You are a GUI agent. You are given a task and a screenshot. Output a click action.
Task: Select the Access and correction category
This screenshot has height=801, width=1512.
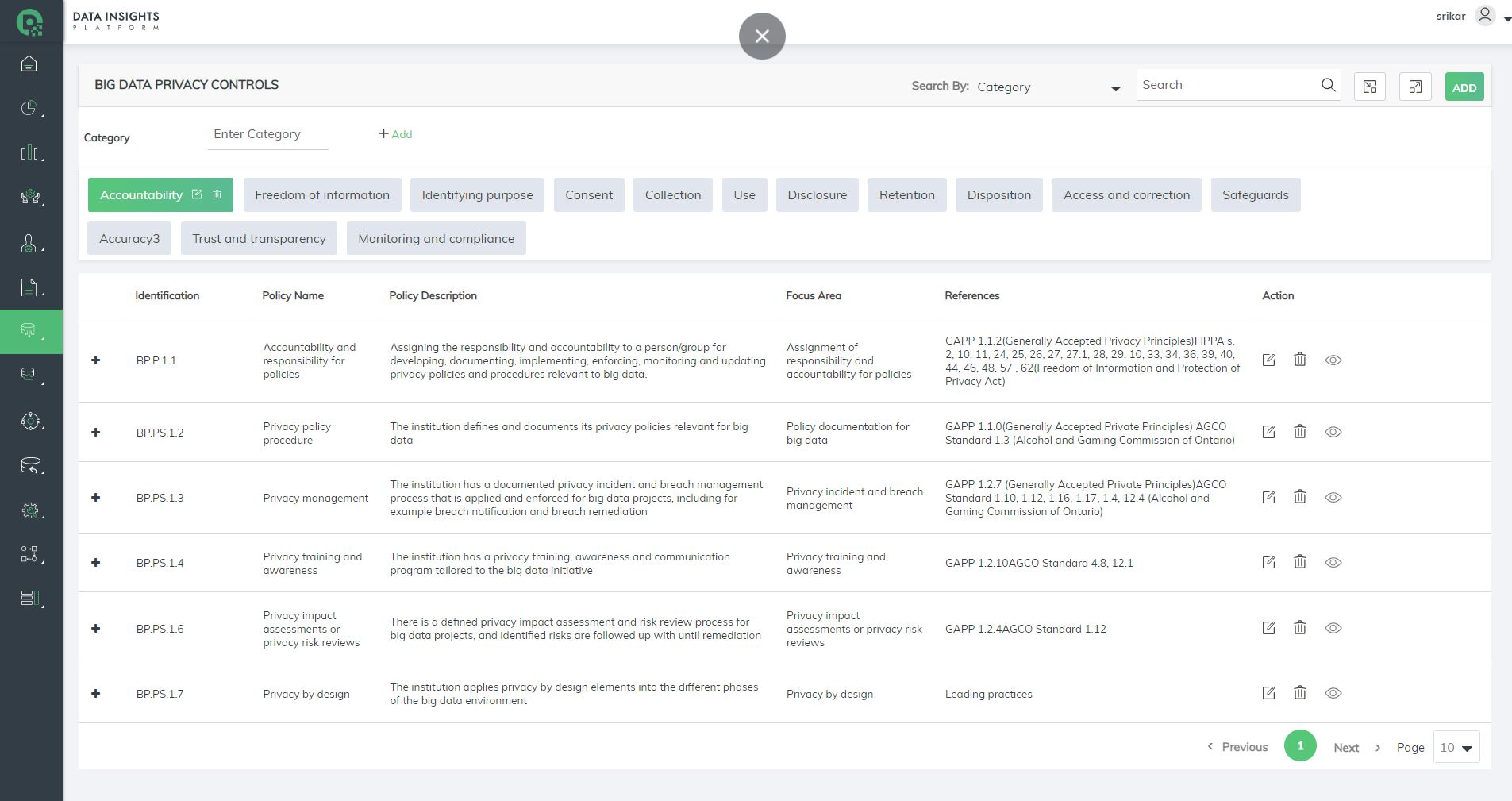(1126, 194)
